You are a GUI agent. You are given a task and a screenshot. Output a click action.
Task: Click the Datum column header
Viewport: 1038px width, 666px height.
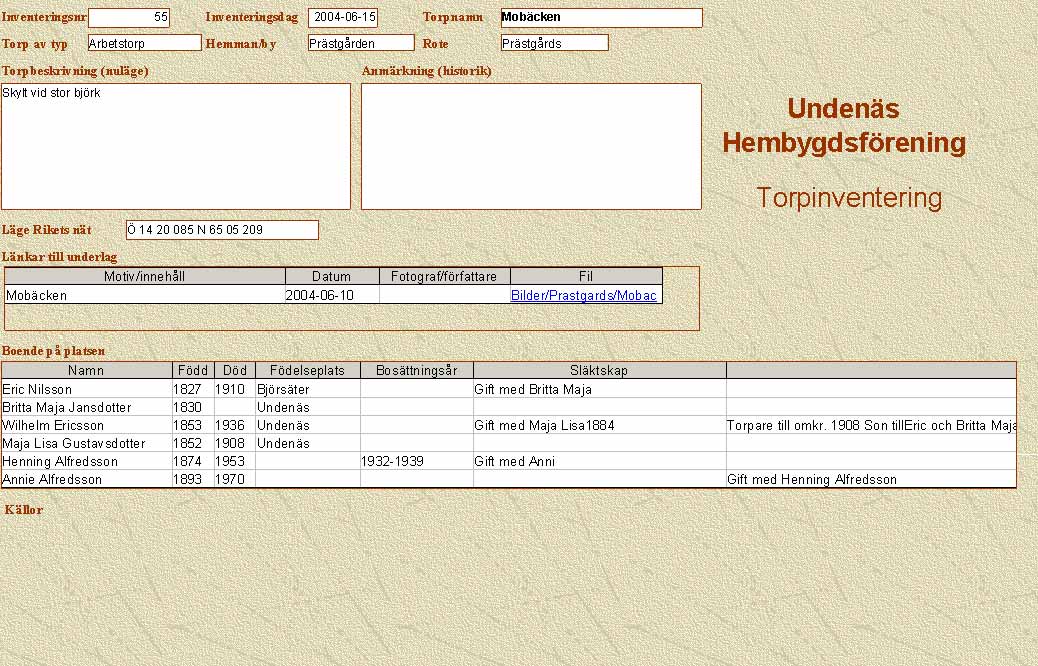click(x=332, y=277)
